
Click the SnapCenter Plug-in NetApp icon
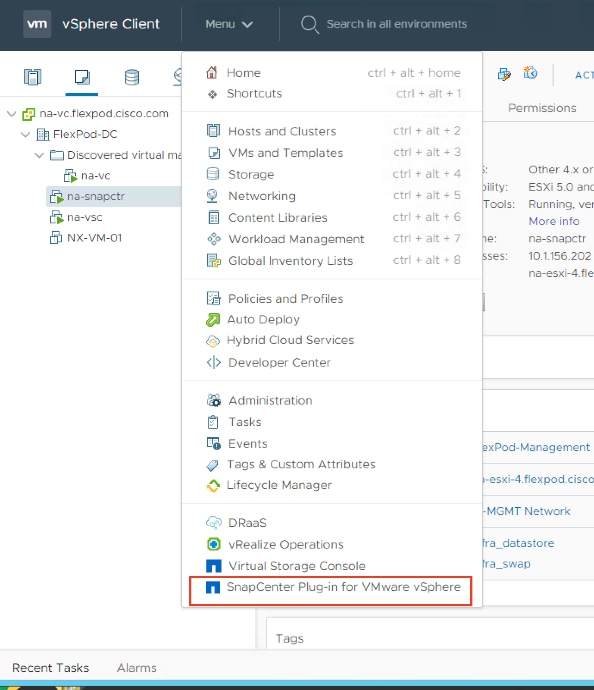tap(213, 587)
